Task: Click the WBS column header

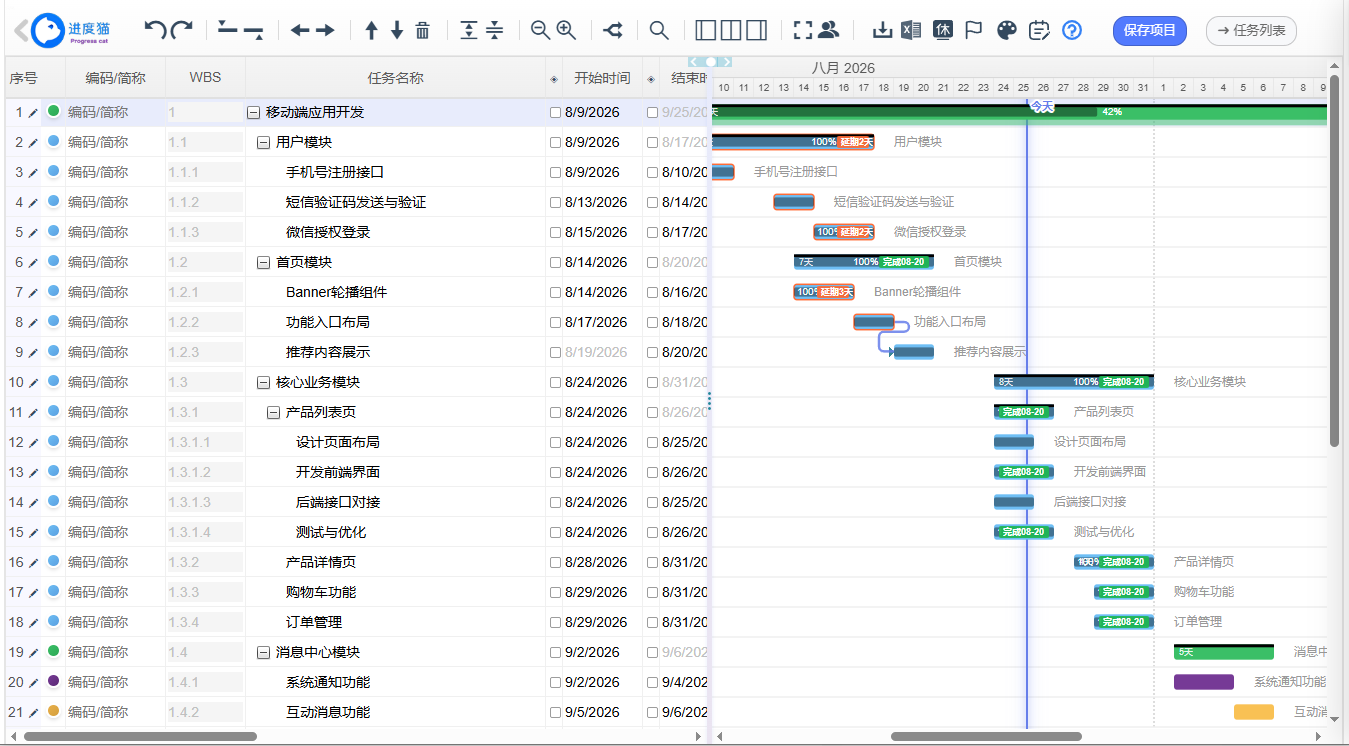Action: [x=205, y=77]
